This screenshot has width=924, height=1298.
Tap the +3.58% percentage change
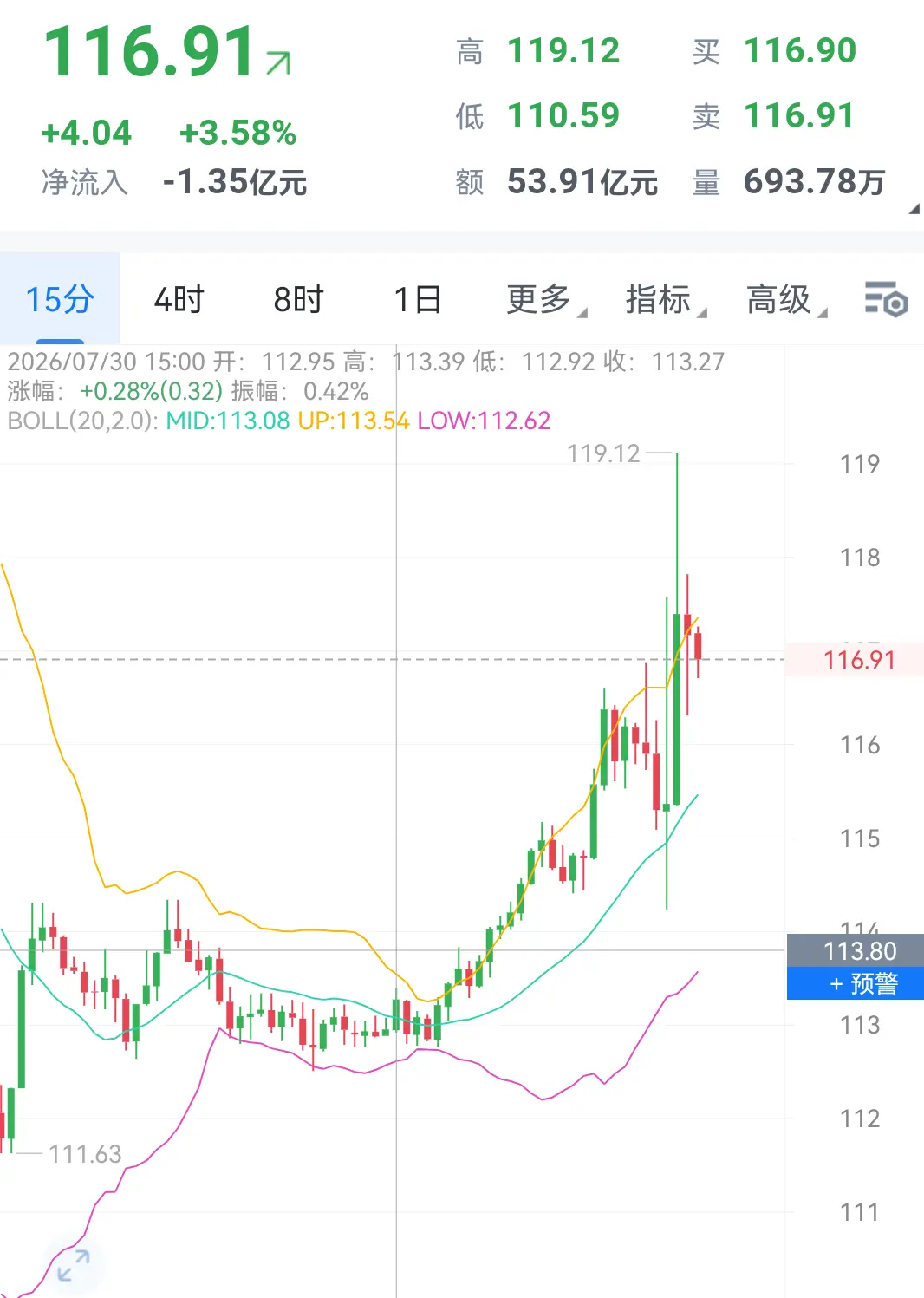pos(238,134)
